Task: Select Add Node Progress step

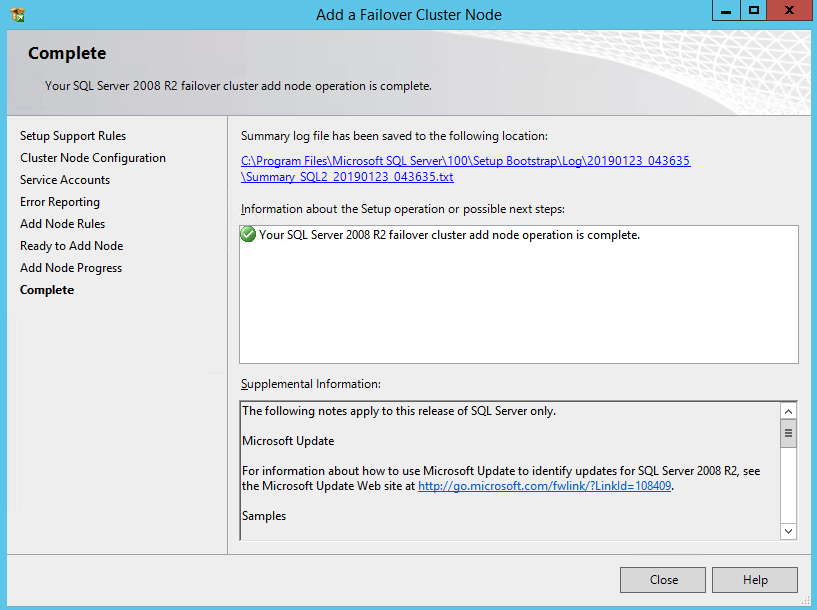Action: 71,268
